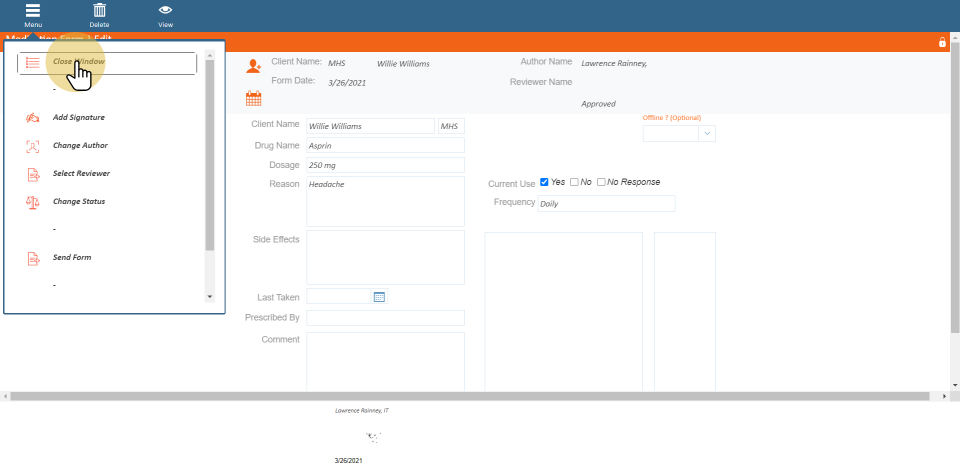This screenshot has height=469, width=960.
Task: Click the Select Reviewer icon
Action: [32, 174]
